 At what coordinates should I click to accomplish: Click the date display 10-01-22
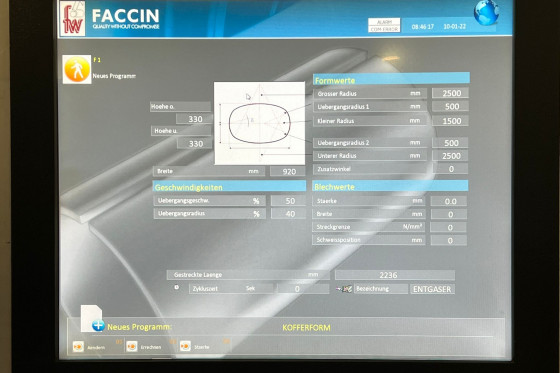(454, 26)
